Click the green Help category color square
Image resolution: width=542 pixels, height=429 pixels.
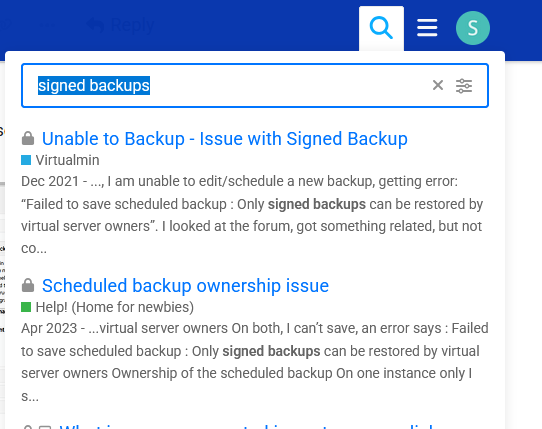coord(26,307)
